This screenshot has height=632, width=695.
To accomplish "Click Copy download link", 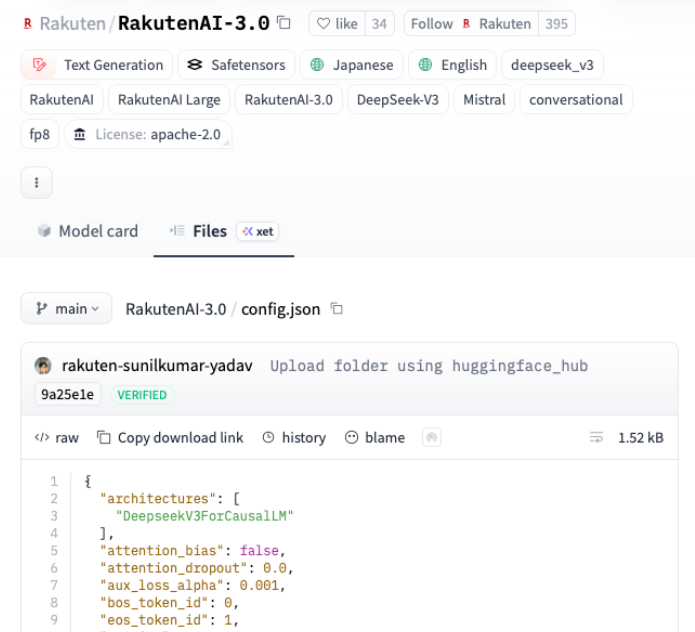I will [170, 437].
